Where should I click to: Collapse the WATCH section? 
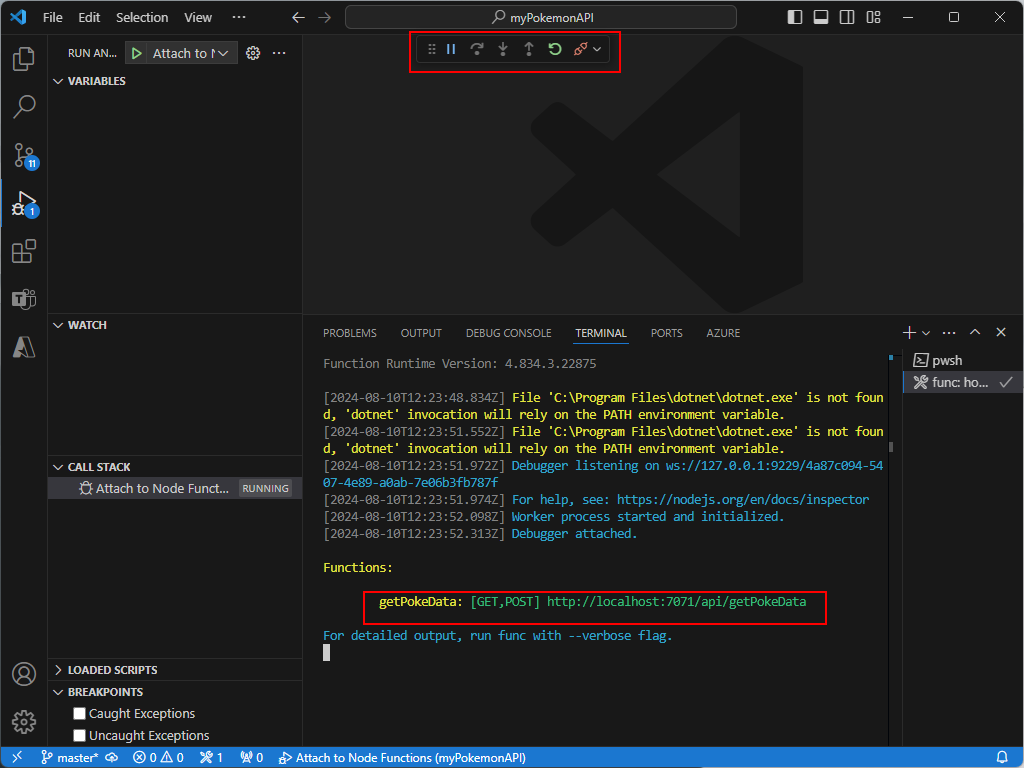[58, 325]
